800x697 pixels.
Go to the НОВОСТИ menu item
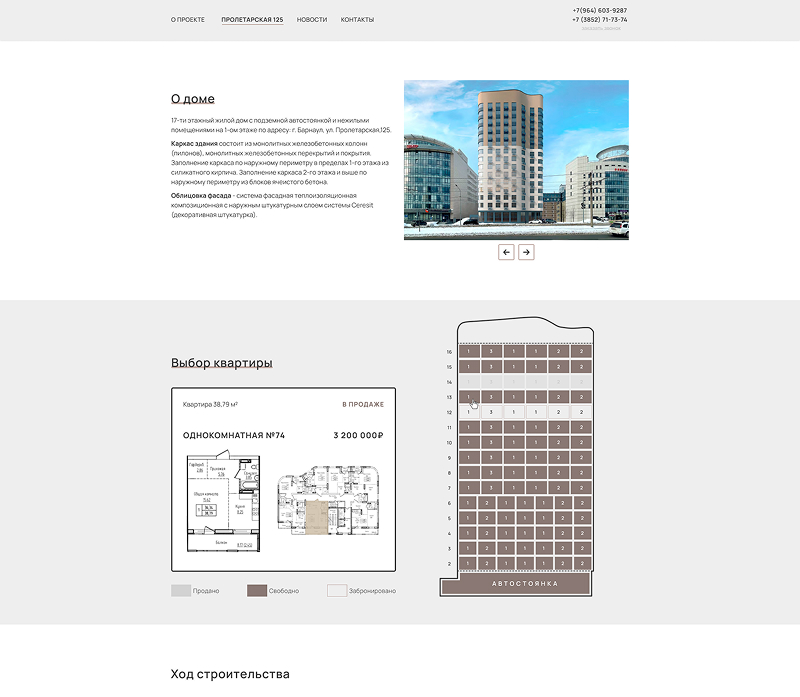coord(312,20)
